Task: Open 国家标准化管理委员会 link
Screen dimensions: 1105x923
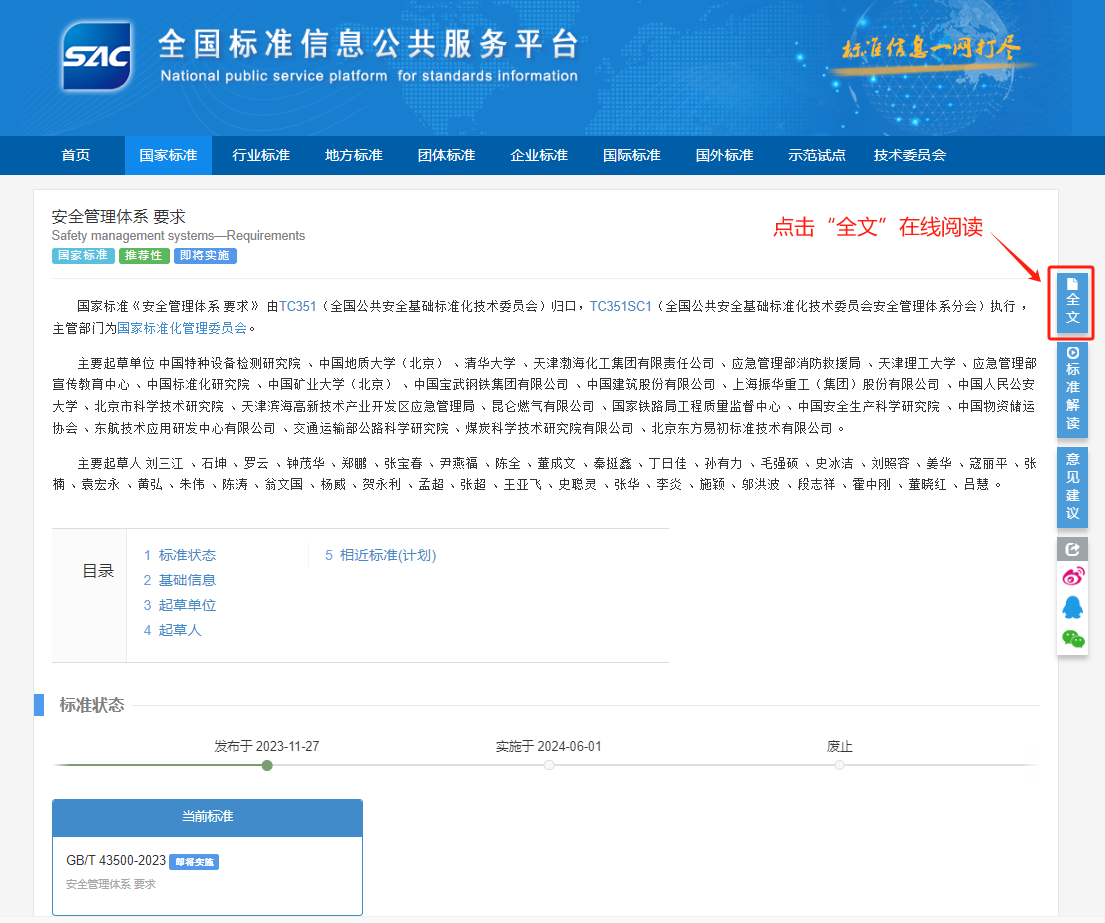Action: point(182,327)
